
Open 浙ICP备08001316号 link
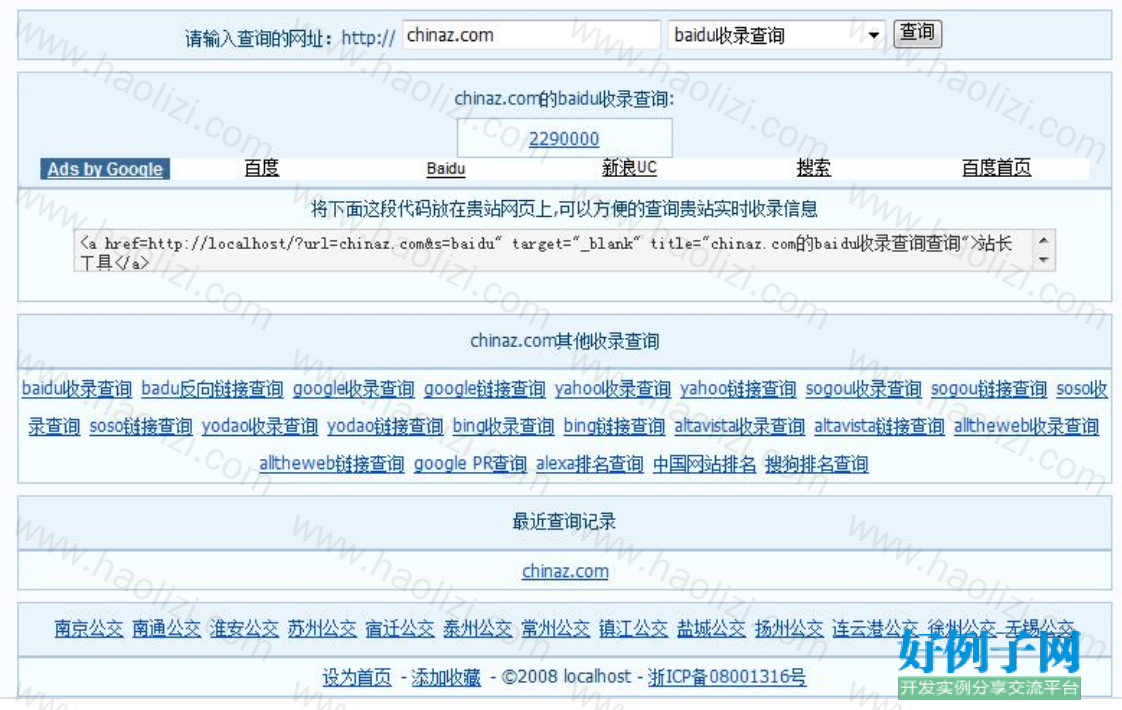726,676
